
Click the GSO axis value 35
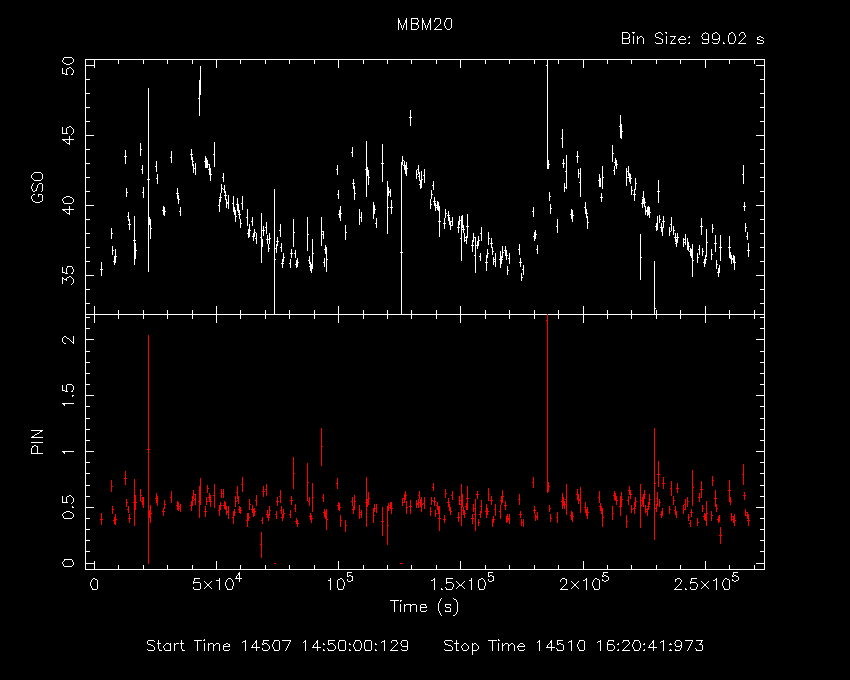click(x=68, y=275)
